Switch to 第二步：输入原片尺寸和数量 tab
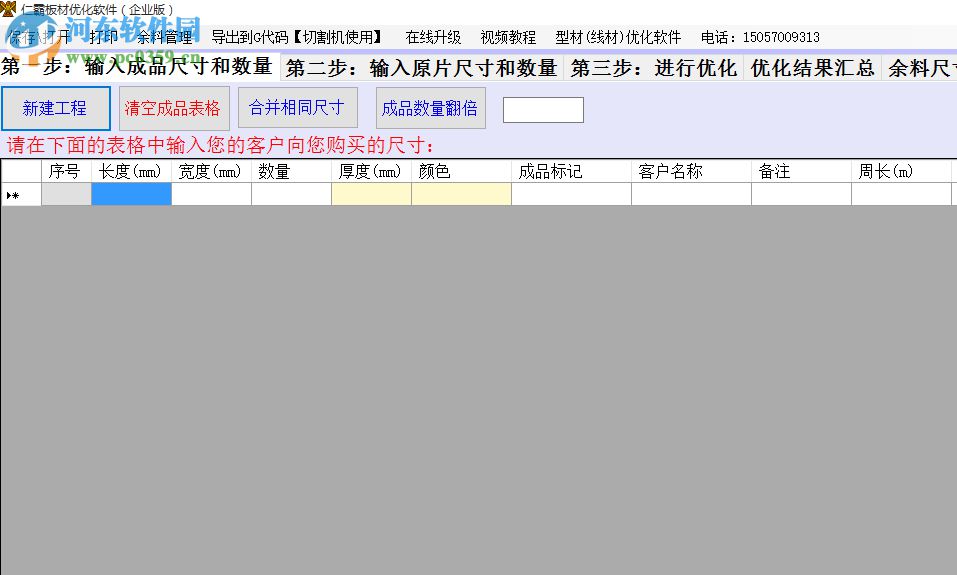The height and width of the screenshot is (575, 957). pyautogui.click(x=421, y=68)
